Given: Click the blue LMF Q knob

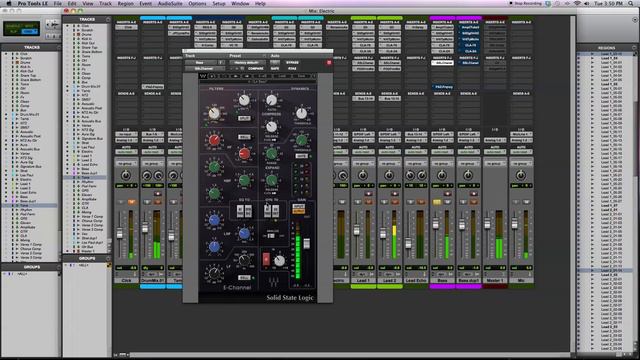Looking at the screenshot, I should 214,247.
